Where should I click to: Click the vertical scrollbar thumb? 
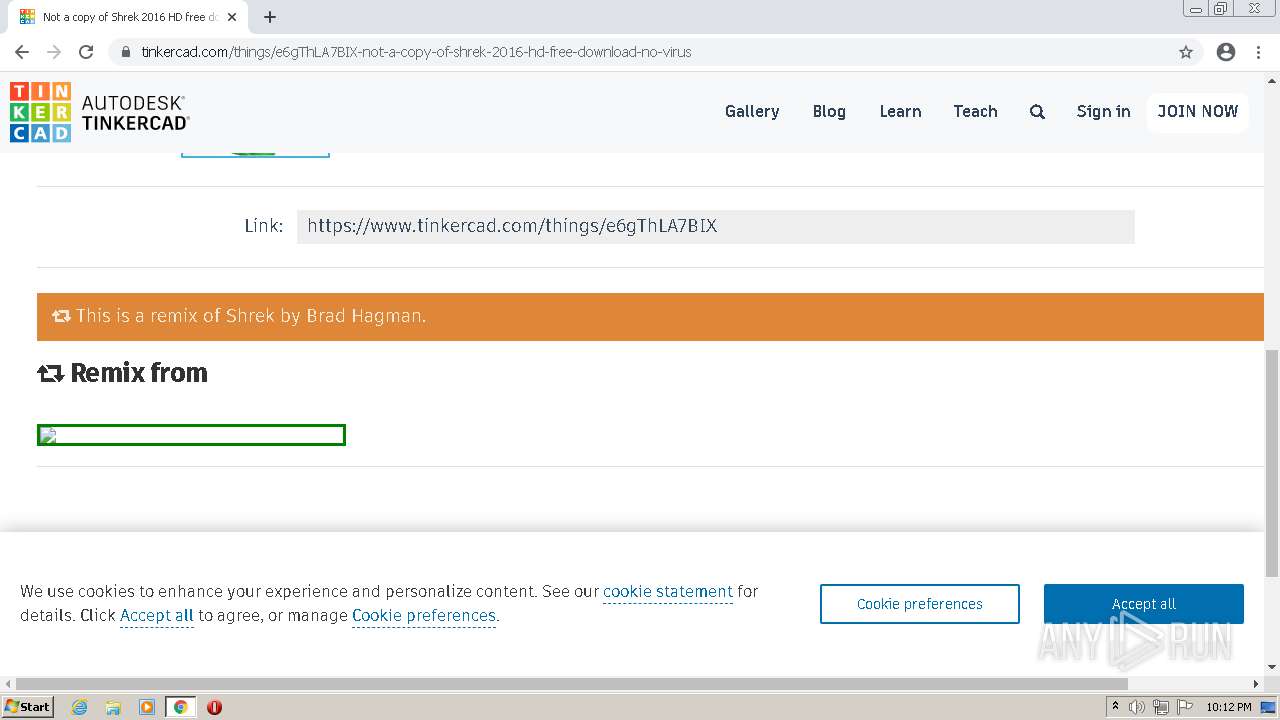coord(1272,464)
